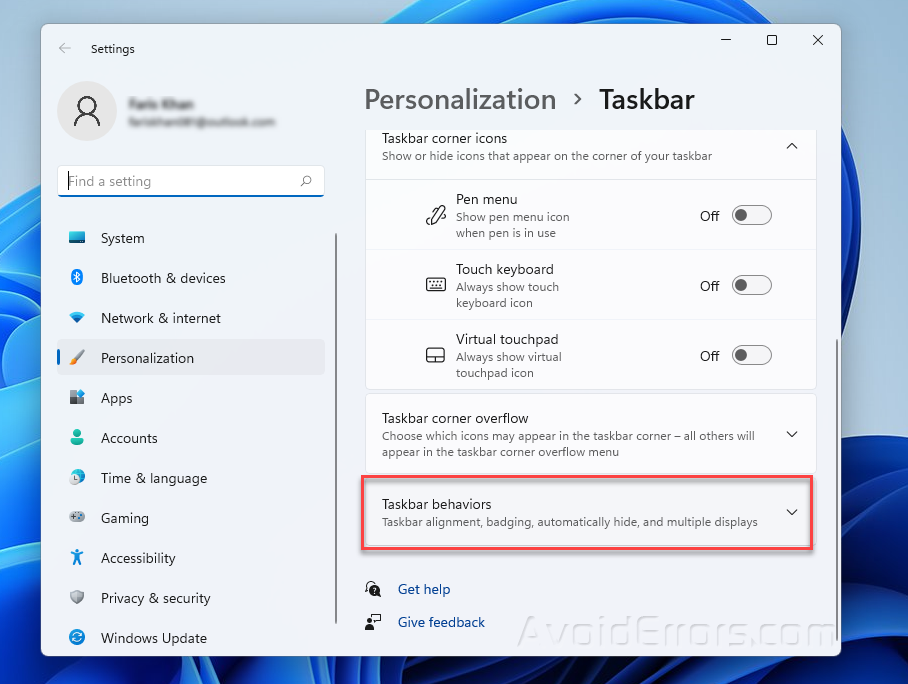Screen dimensions: 908x684
Task: Click the Virtual touchpad icon
Action: pyautogui.click(x=435, y=355)
